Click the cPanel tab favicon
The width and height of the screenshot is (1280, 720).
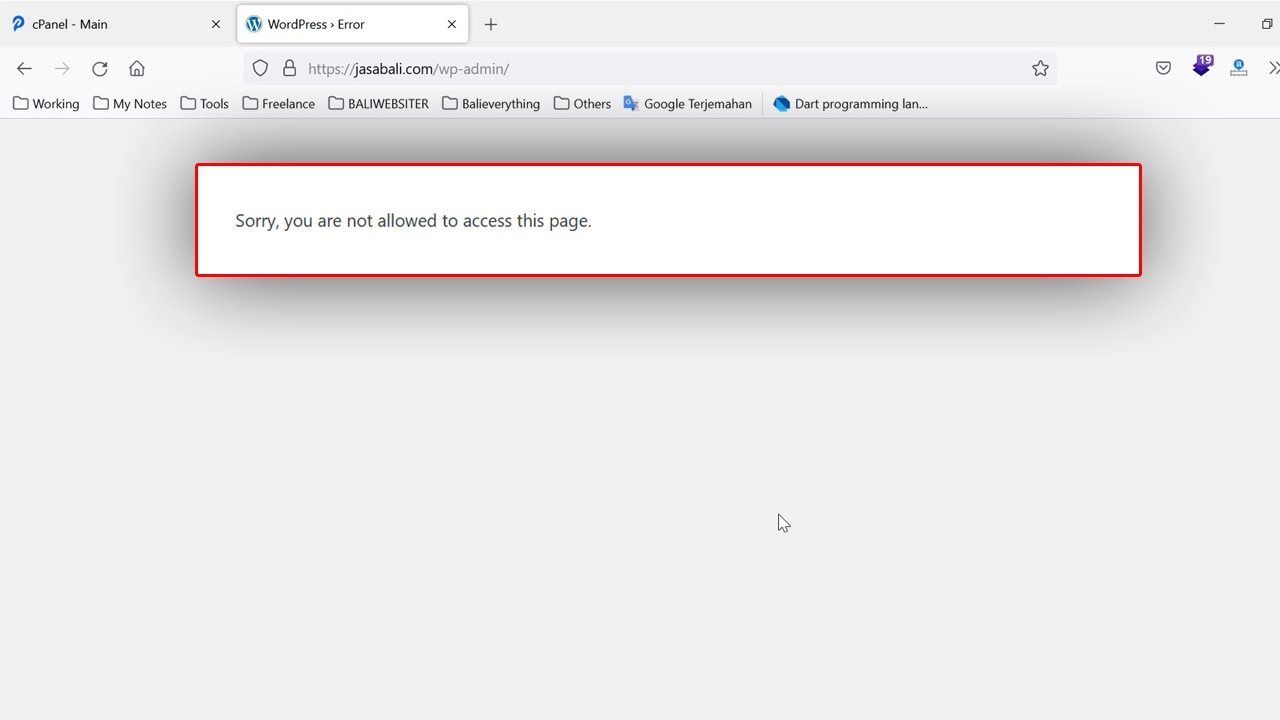(x=18, y=24)
